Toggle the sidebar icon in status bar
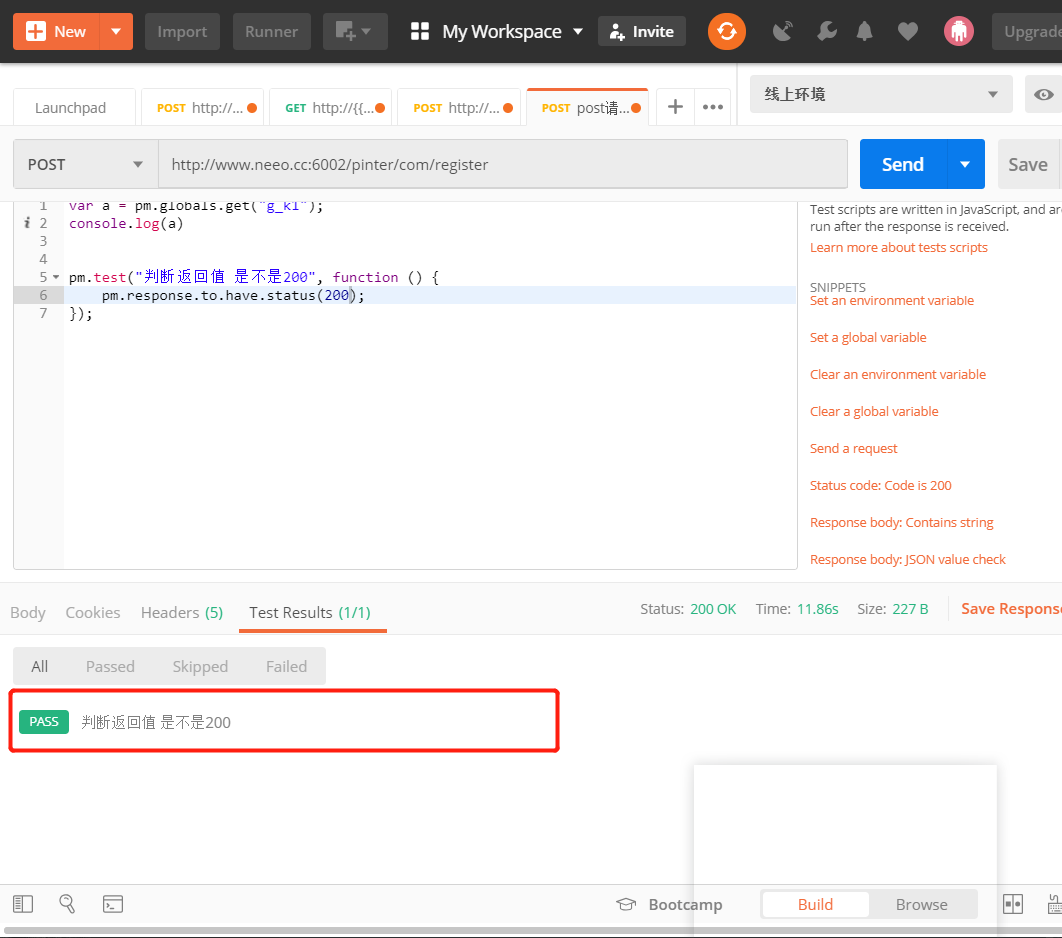This screenshot has width=1062, height=938. [23, 903]
